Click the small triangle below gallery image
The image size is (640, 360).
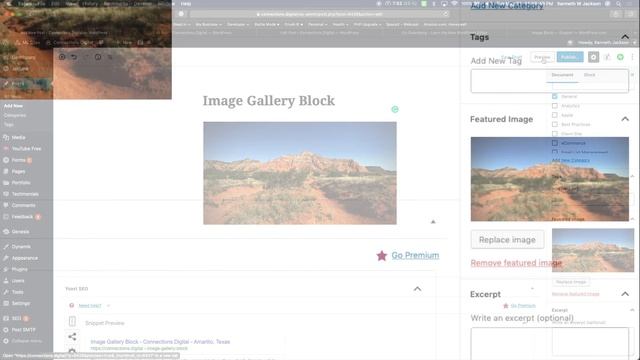pos(433,222)
